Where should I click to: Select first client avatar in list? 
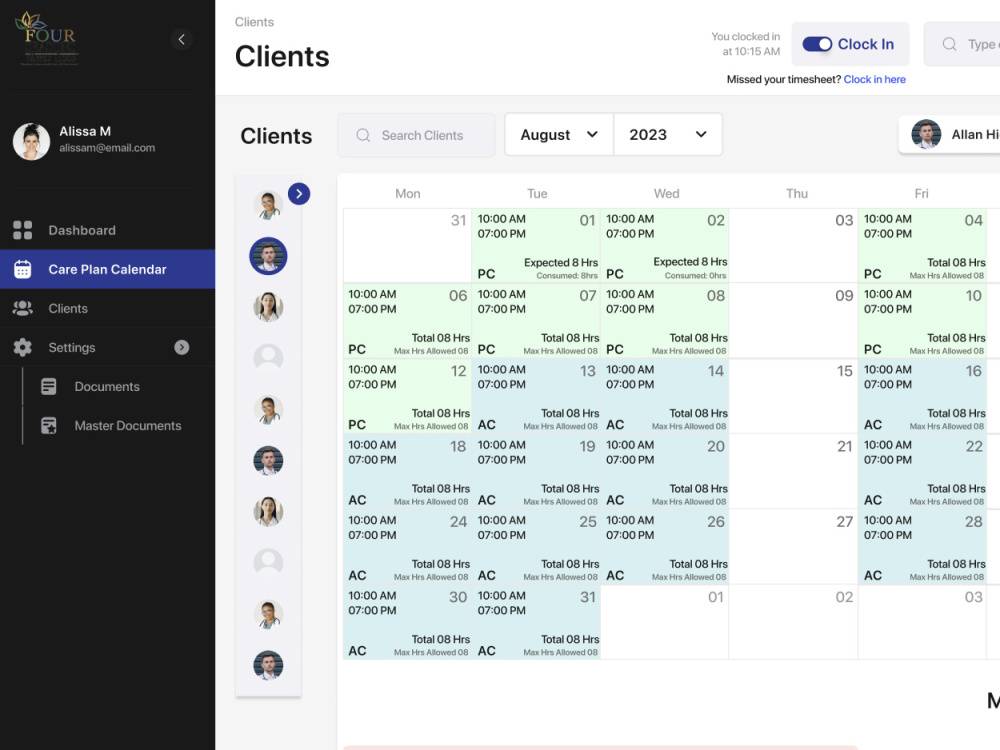coord(268,205)
